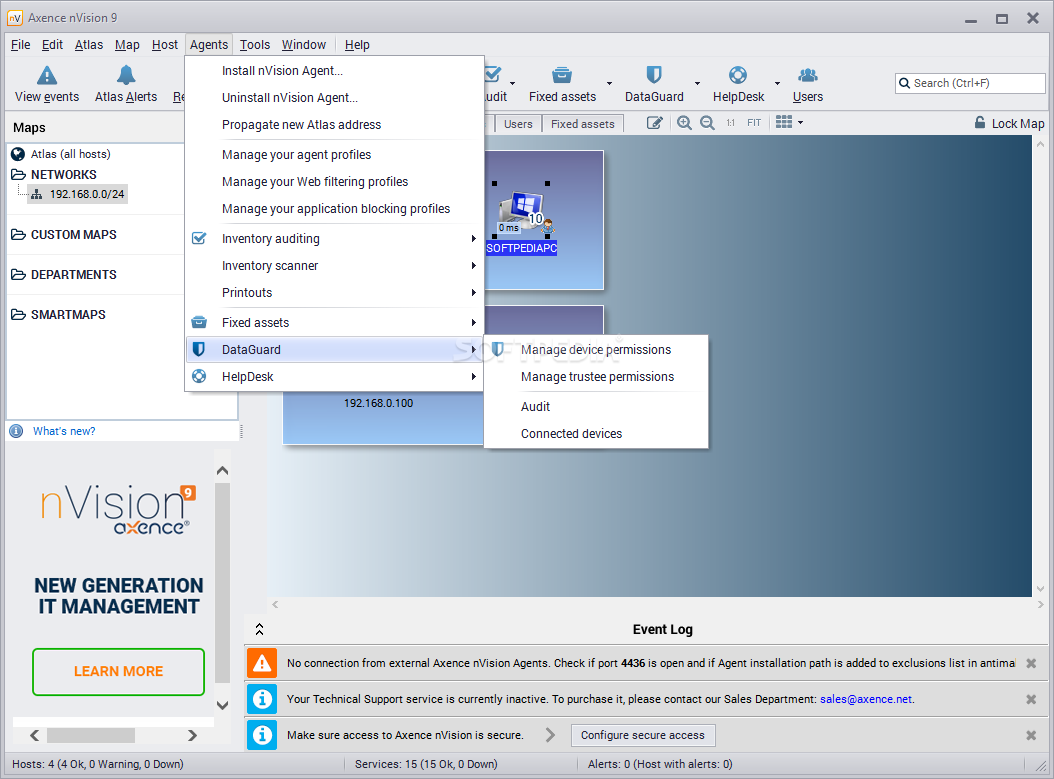Image resolution: width=1054 pixels, height=779 pixels.
Task: Click the nVision Axence logo banner
Action: [x=118, y=510]
